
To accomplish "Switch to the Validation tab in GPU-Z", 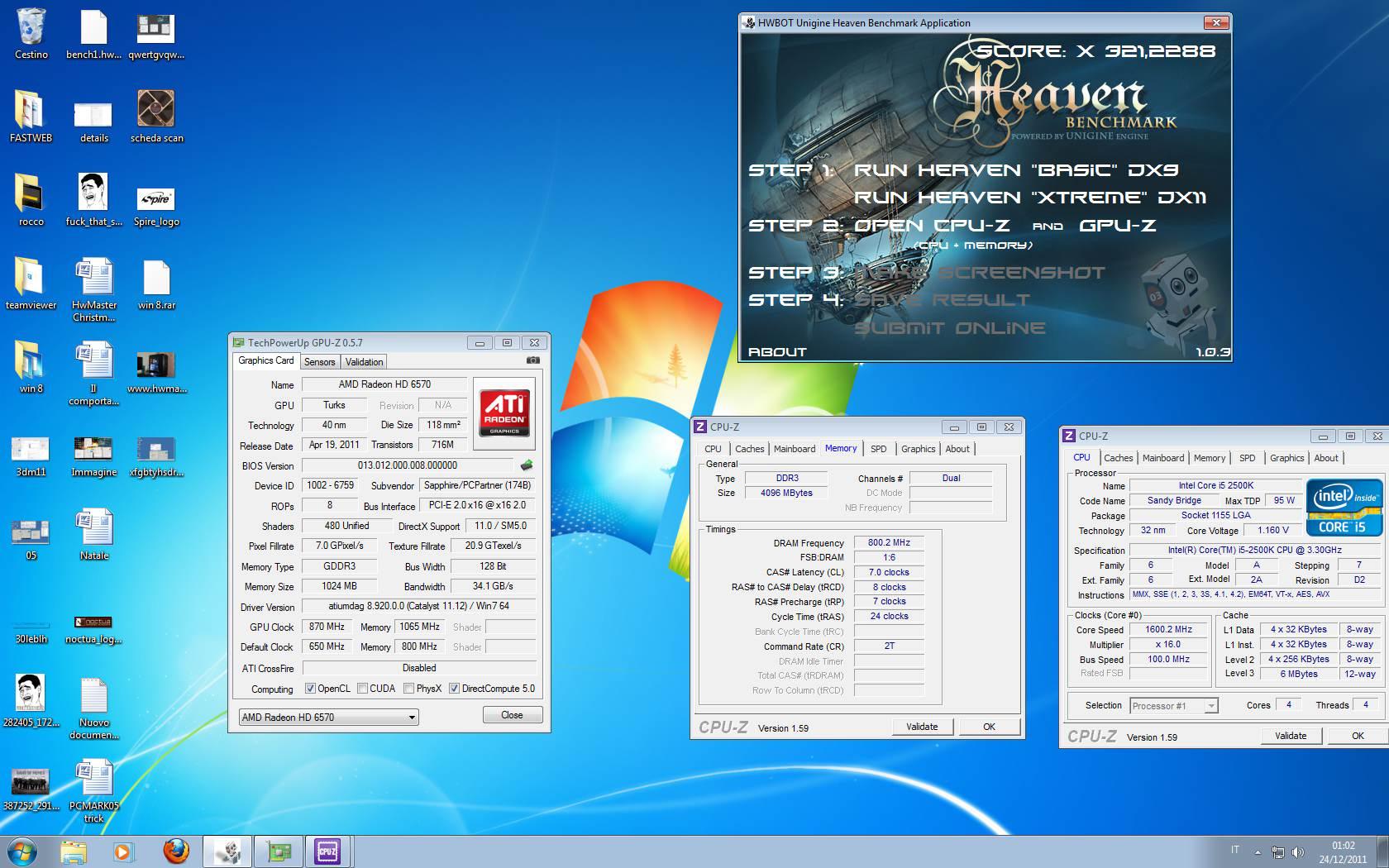I will 364,362.
